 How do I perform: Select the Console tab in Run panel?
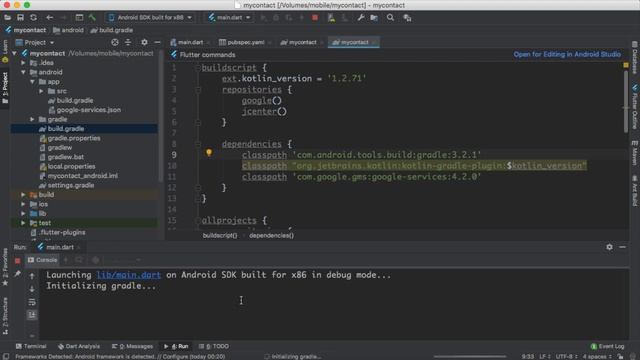[x=42, y=260]
